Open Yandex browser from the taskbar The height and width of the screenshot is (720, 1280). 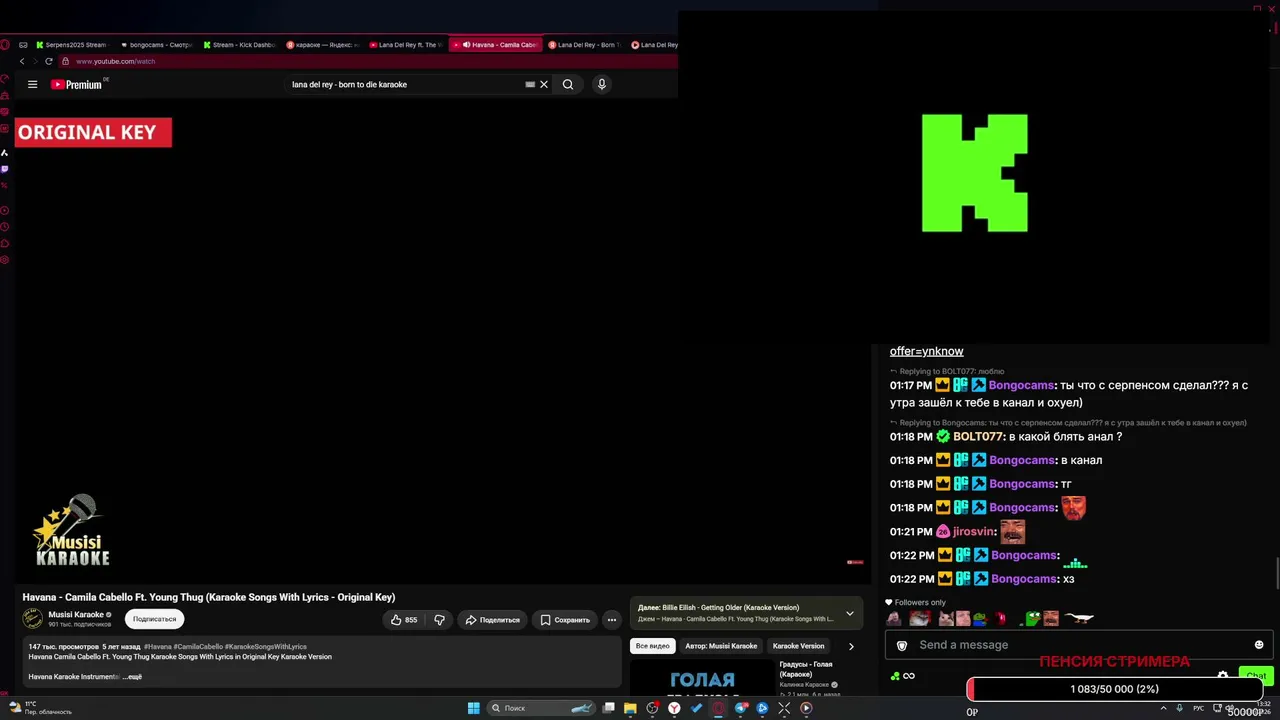(x=674, y=708)
